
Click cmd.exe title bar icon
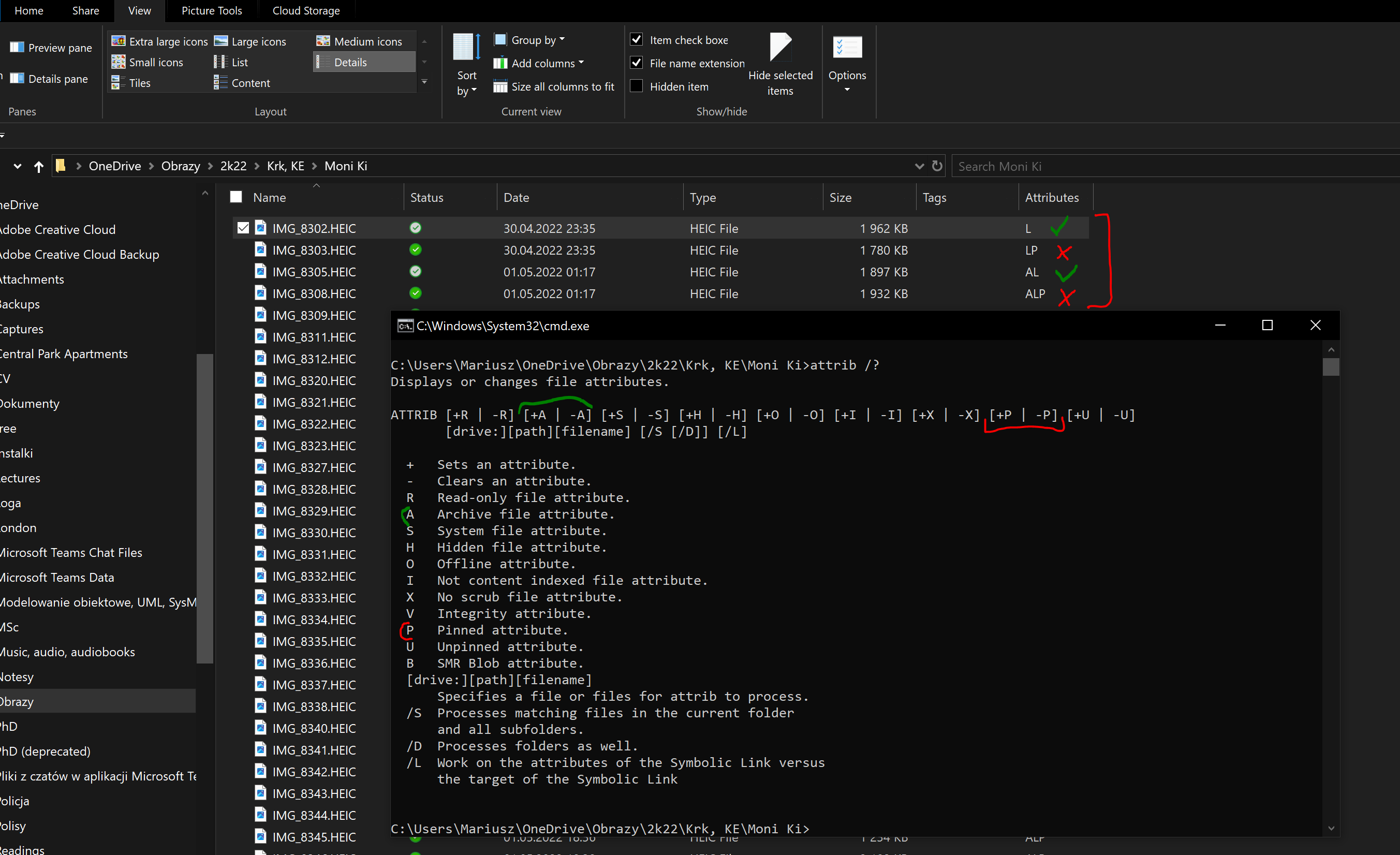coord(405,326)
